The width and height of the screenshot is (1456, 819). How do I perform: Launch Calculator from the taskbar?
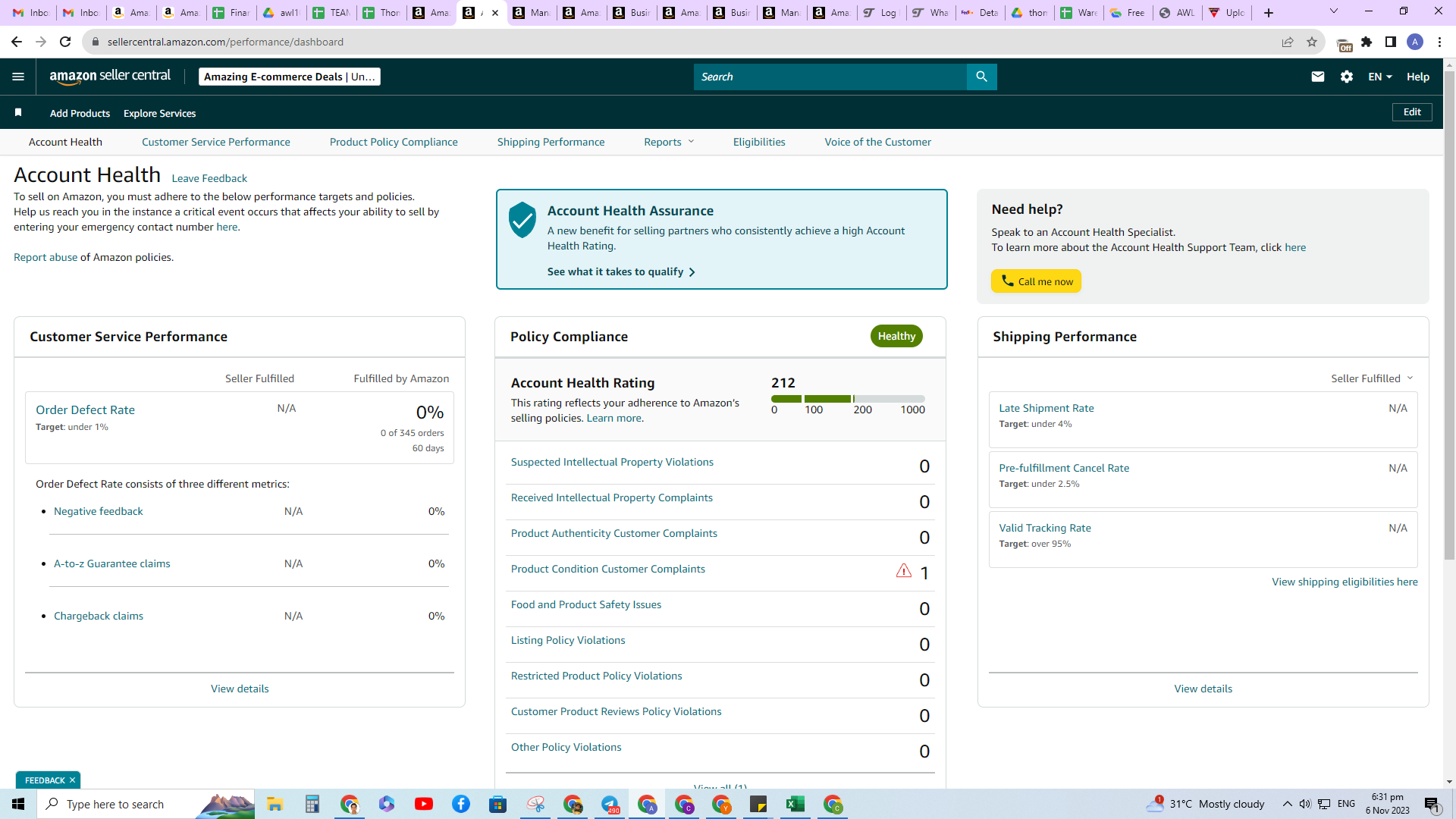(x=312, y=804)
